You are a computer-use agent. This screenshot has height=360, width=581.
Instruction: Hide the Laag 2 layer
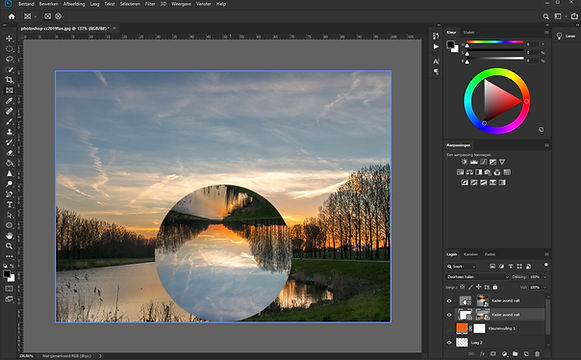(x=449, y=343)
